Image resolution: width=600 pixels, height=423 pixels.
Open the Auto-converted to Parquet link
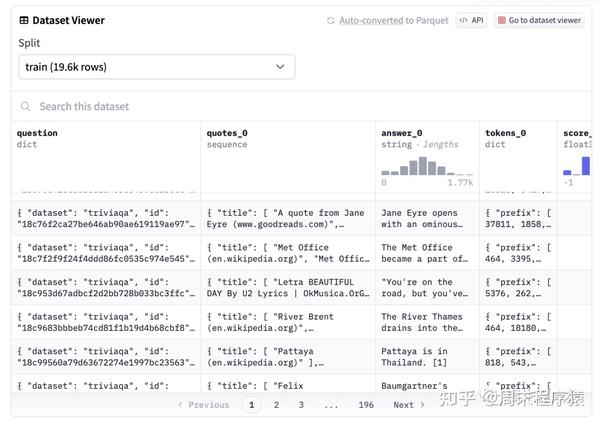tap(393, 20)
